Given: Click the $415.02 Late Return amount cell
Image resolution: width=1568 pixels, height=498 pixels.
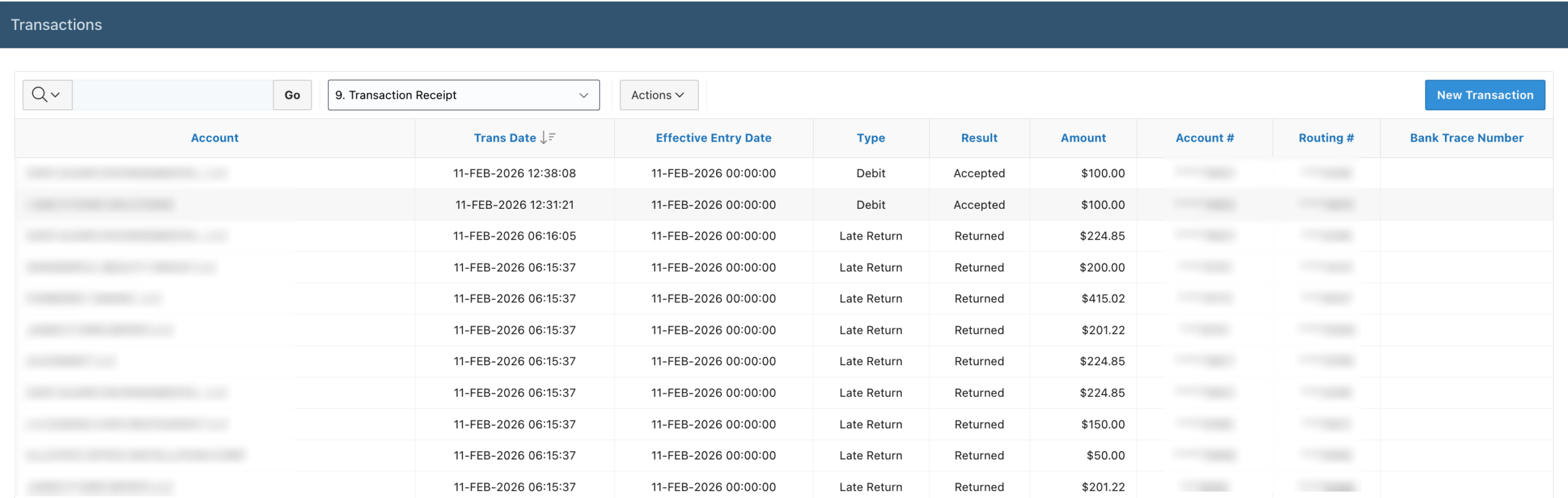Looking at the screenshot, I should [1102, 299].
